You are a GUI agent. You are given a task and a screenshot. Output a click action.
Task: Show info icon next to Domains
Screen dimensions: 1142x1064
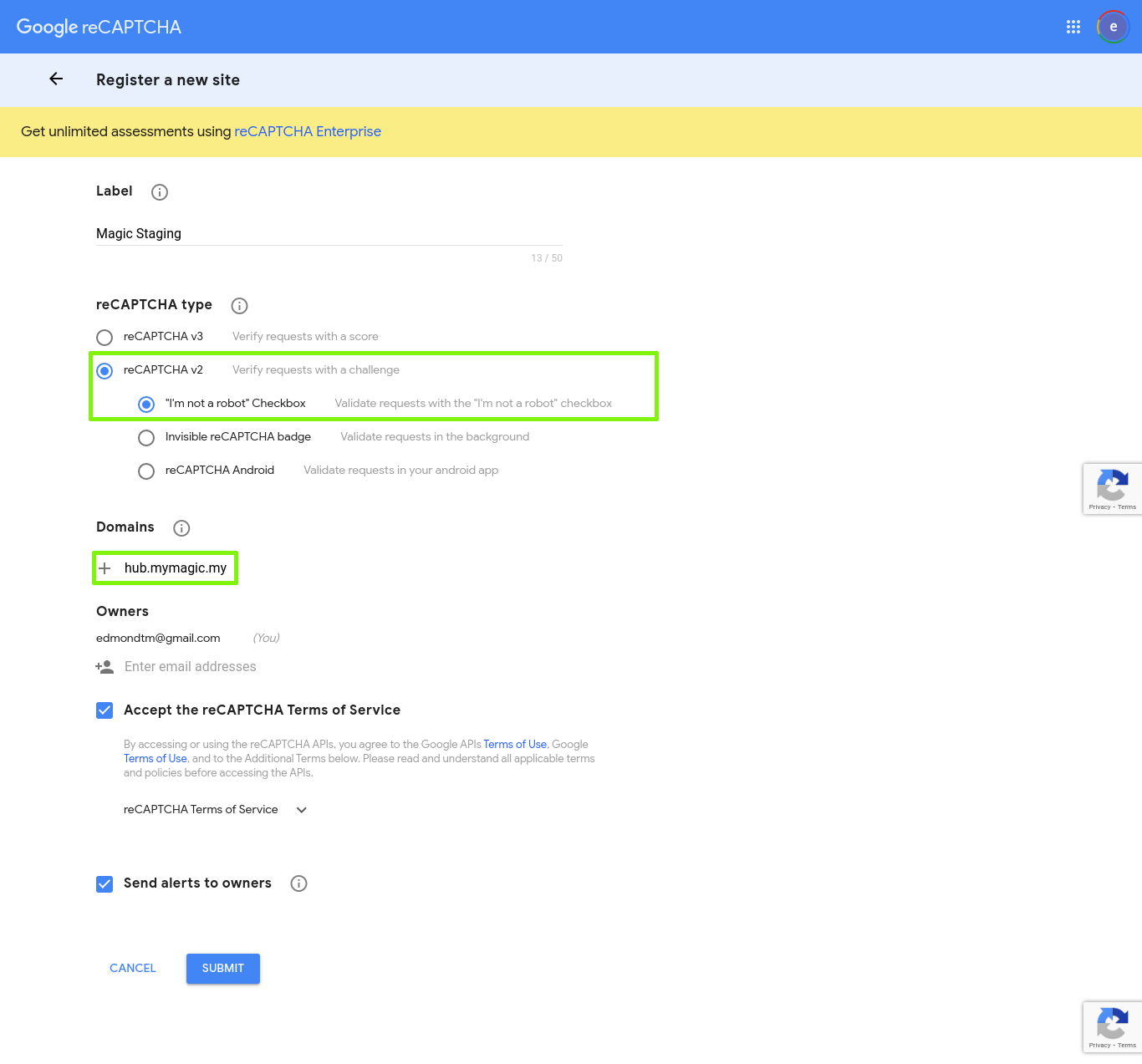pyautogui.click(x=181, y=528)
